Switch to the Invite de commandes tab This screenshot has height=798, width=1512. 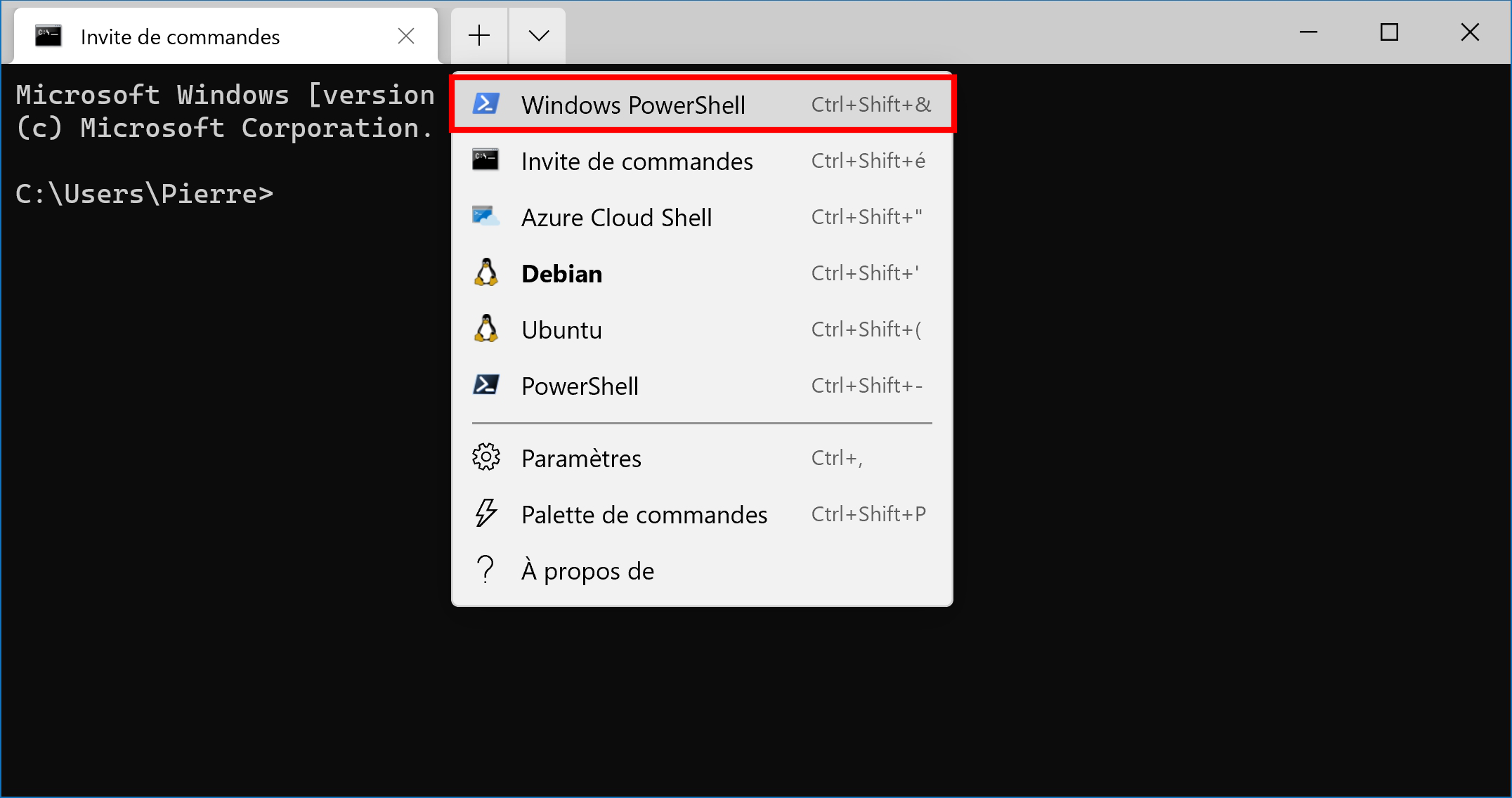(225, 36)
